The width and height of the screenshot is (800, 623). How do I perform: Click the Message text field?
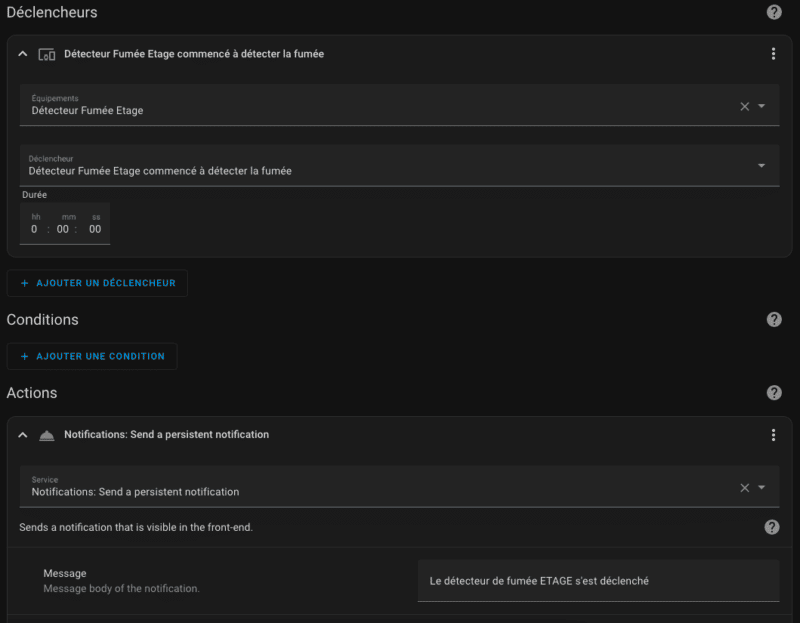click(597, 581)
